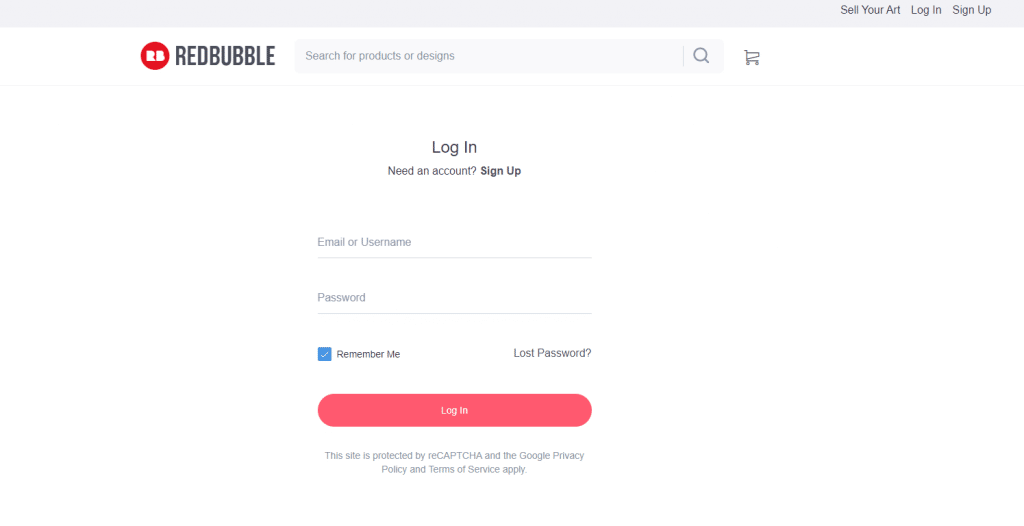1024x526 pixels.
Task: Click the Search for products or designs box
Action: [x=488, y=56]
